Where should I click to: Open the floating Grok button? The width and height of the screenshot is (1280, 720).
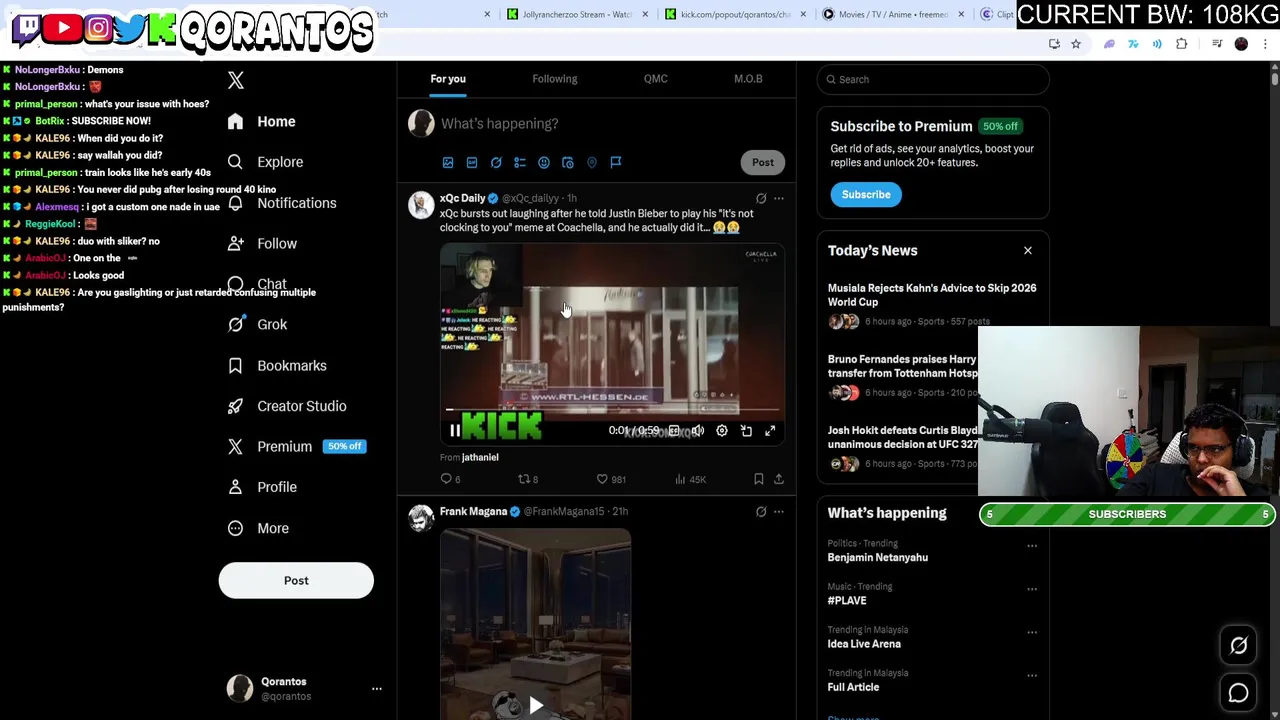[x=1238, y=646]
